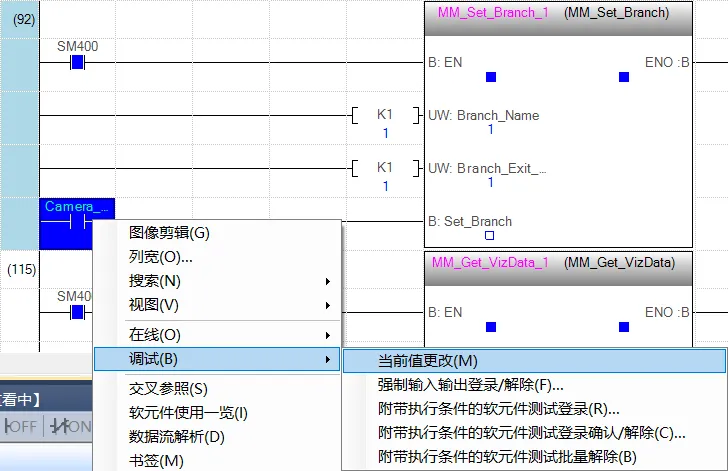Select SM400 contact in rung 92
The height and width of the screenshot is (471, 728).
[78, 62]
